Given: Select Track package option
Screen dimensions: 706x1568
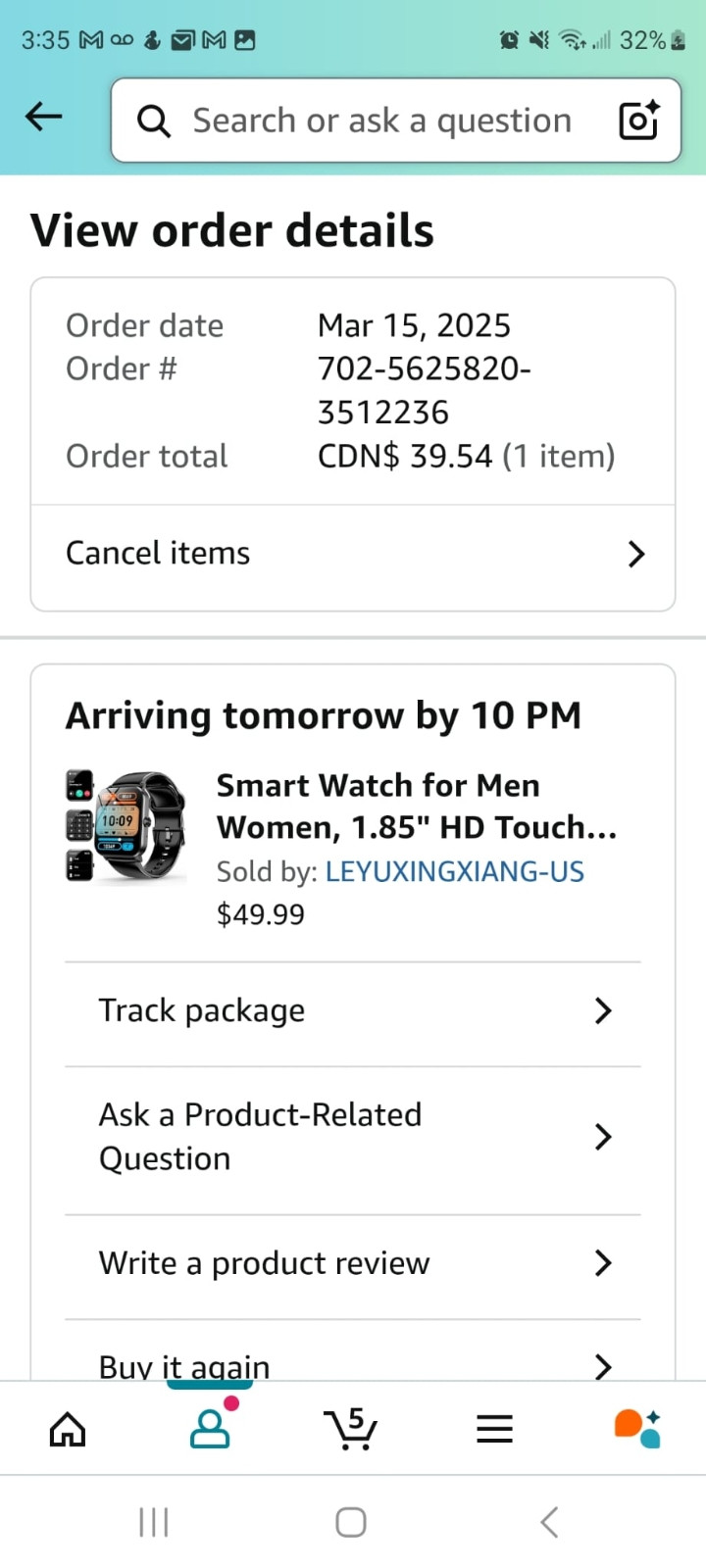Looking at the screenshot, I should click(202, 1011).
